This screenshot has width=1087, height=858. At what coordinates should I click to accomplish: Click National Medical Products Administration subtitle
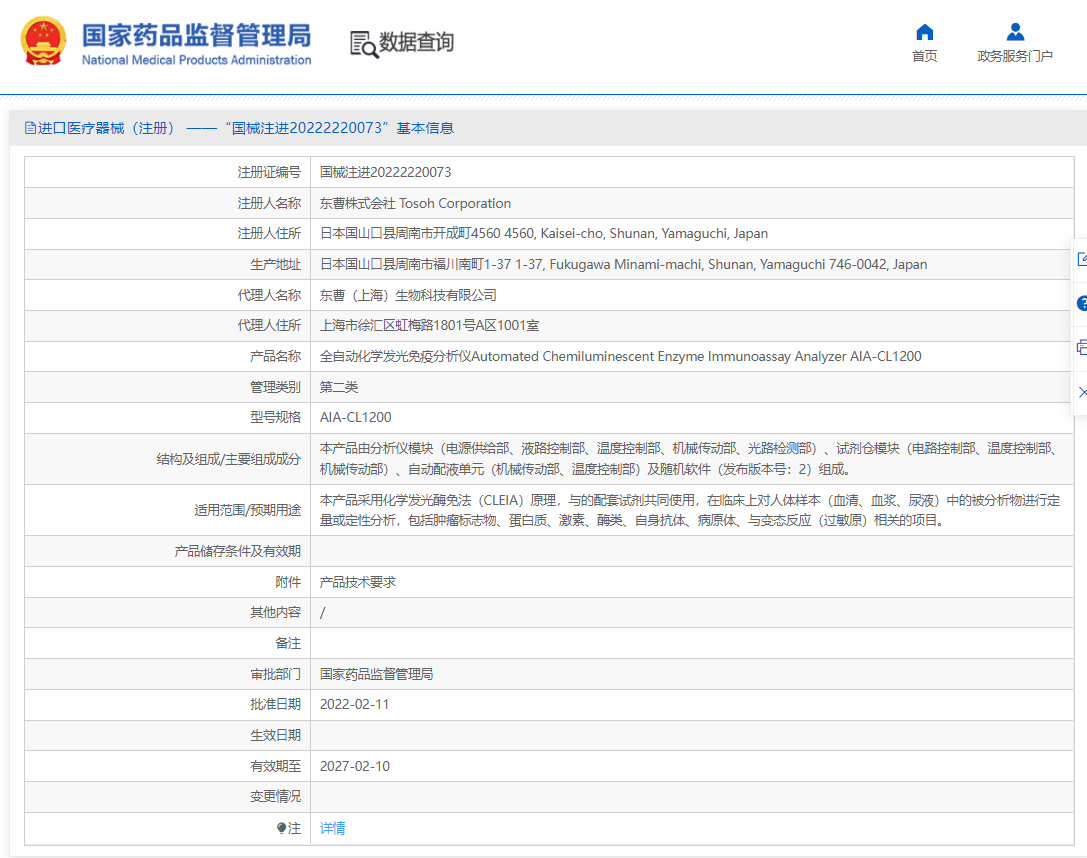point(197,60)
